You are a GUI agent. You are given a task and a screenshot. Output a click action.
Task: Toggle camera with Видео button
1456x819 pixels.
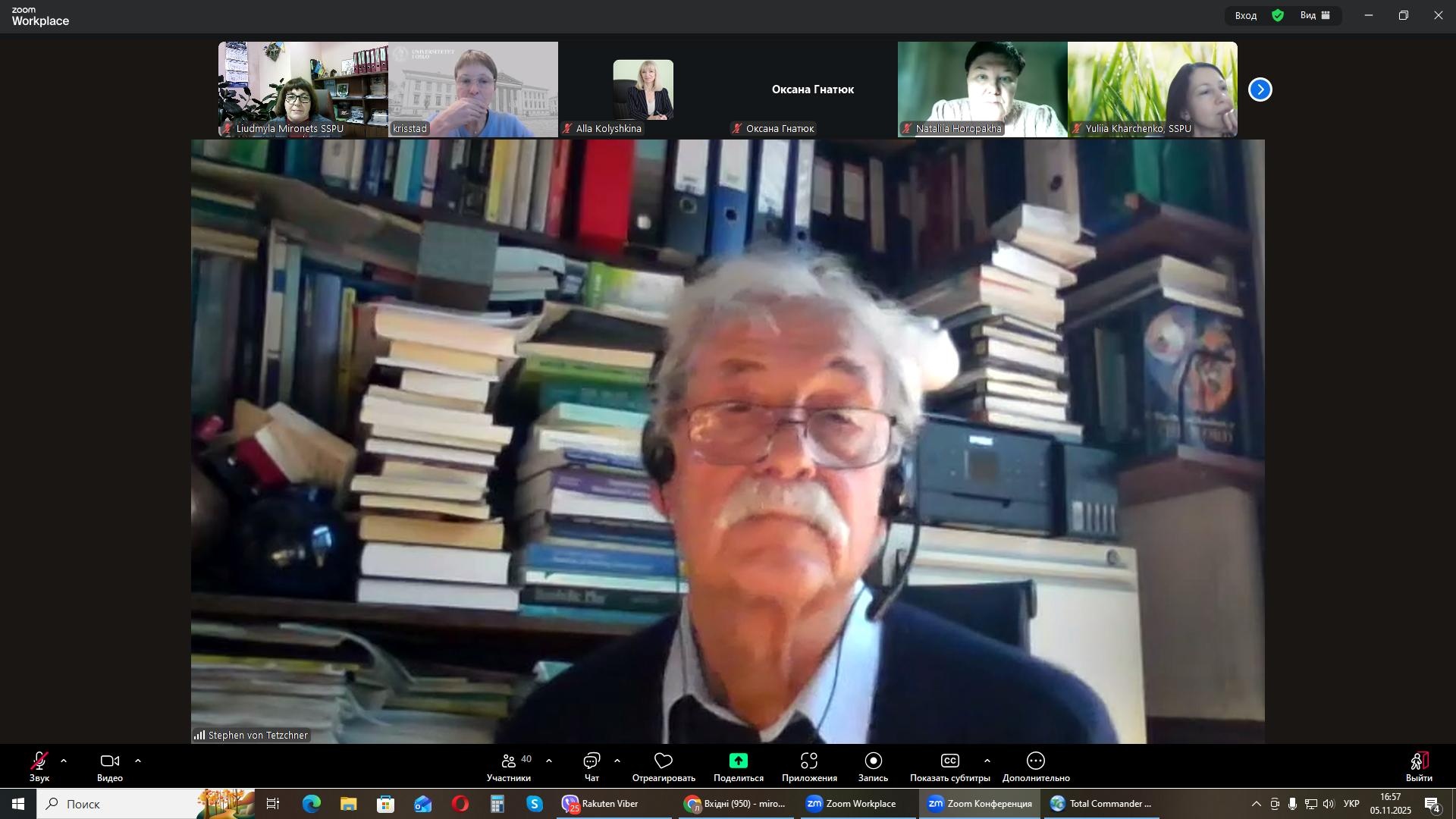click(110, 766)
